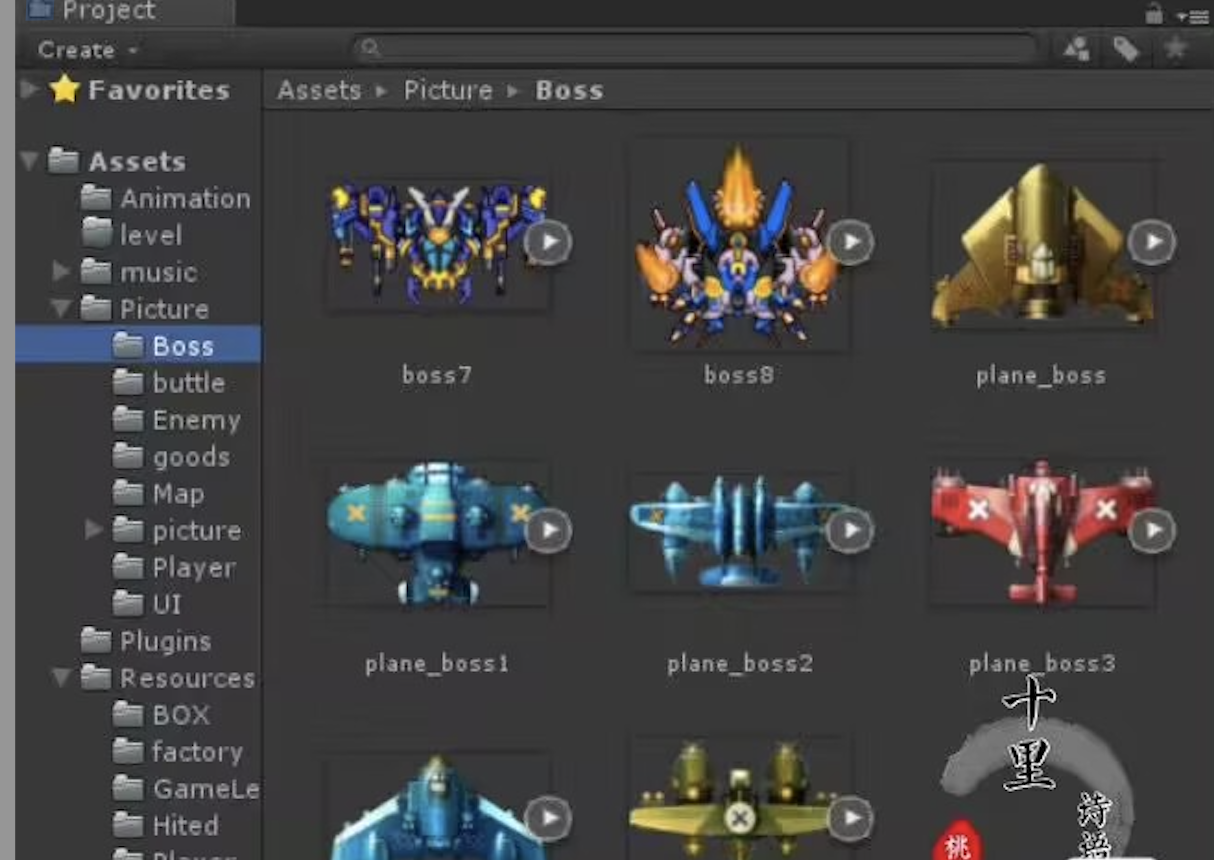Image resolution: width=1214 pixels, height=860 pixels.
Task: Select the buttle folder
Action: (189, 382)
